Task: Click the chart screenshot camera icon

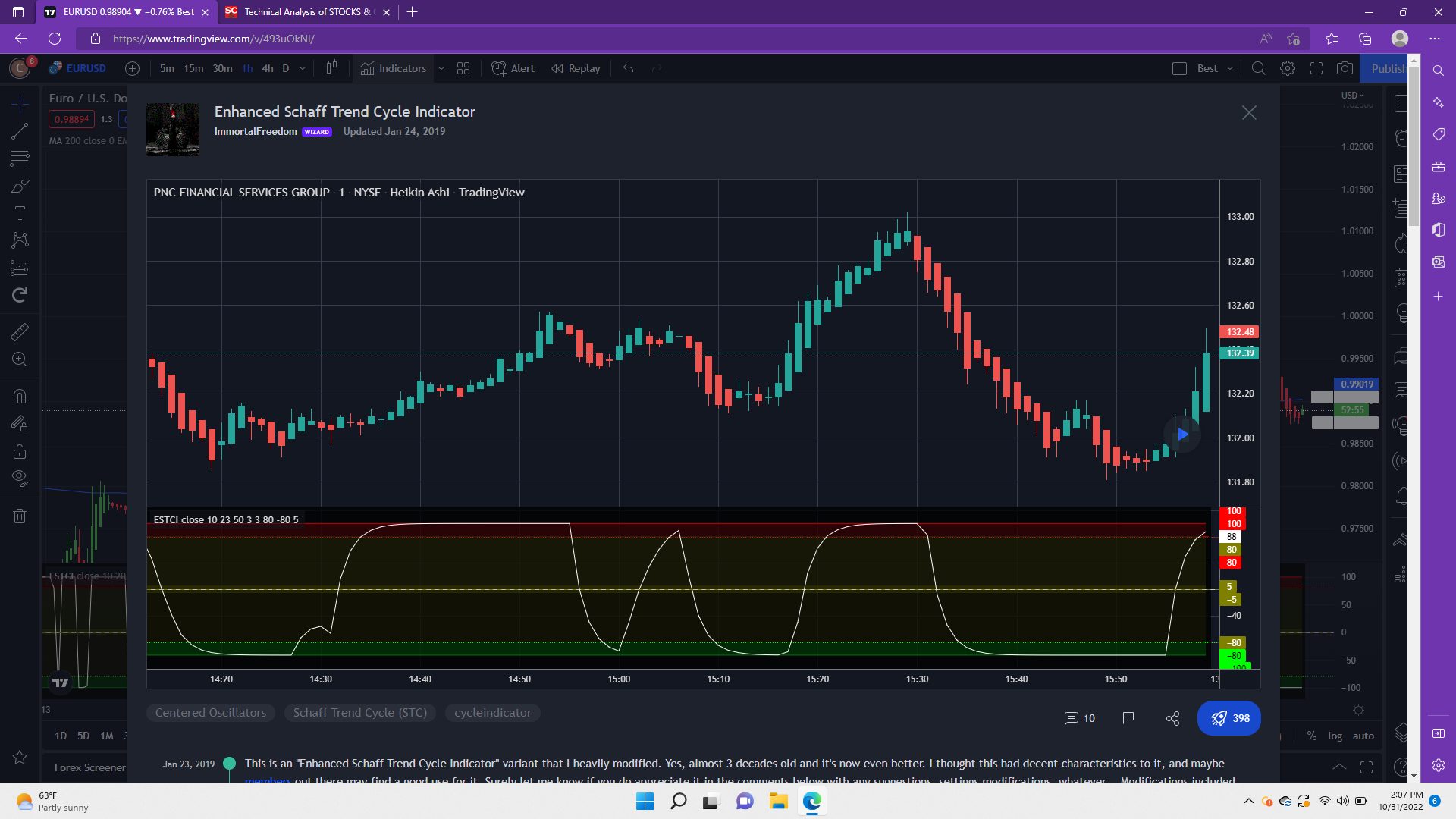Action: point(1345,68)
